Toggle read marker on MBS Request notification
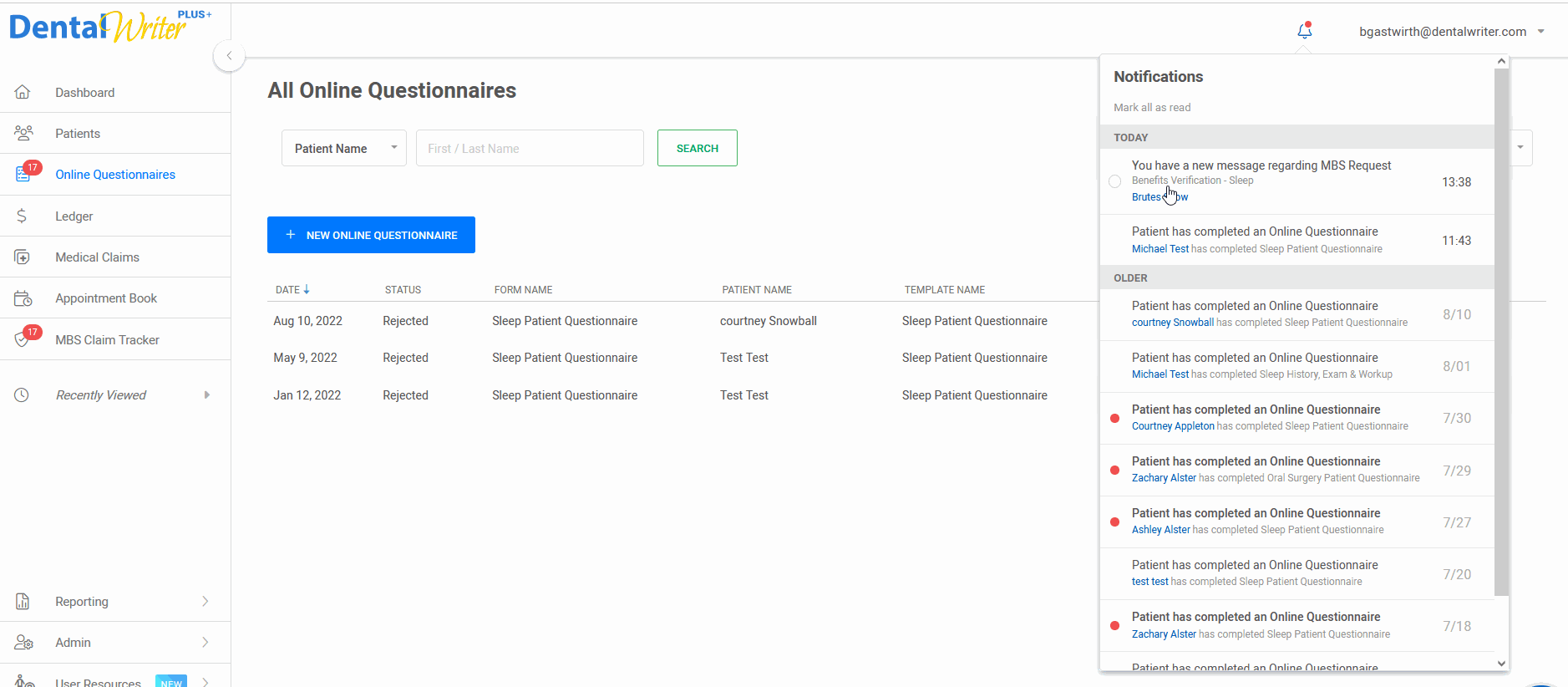The height and width of the screenshot is (687, 1568). [x=1114, y=181]
